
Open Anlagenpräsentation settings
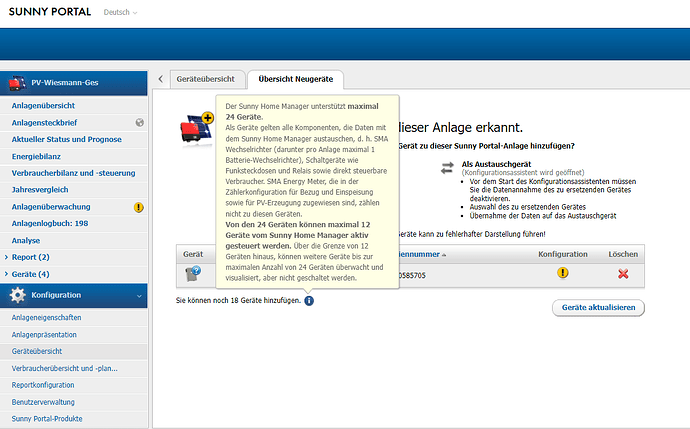coord(44,335)
